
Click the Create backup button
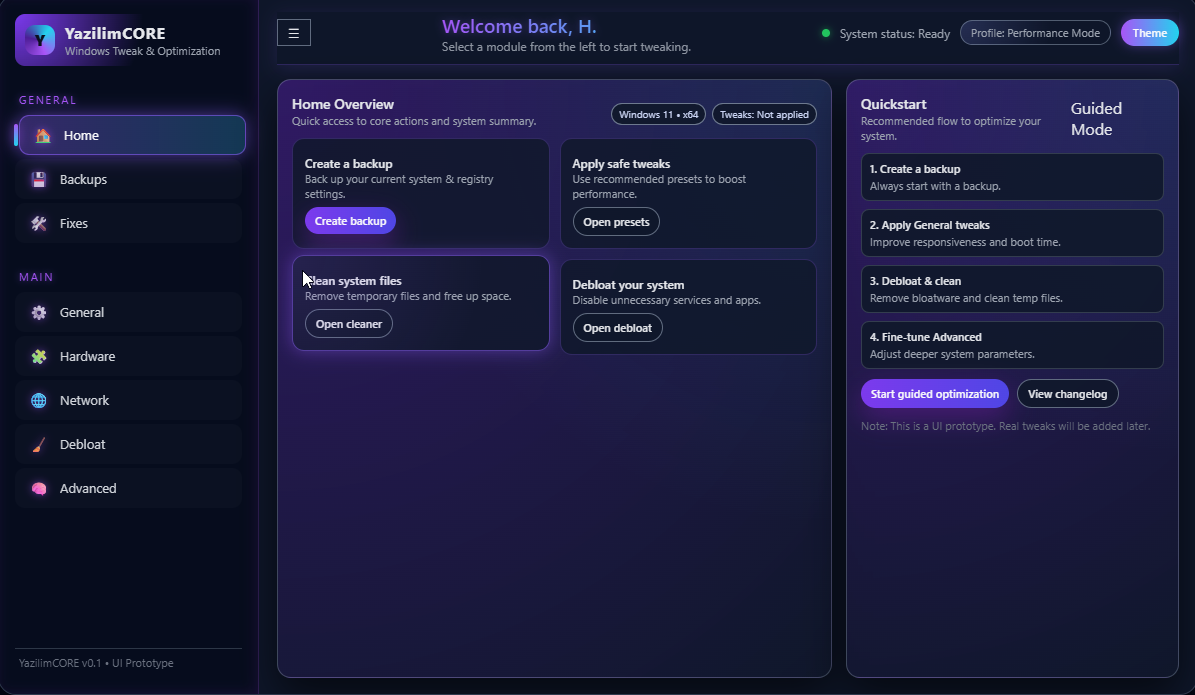point(350,218)
